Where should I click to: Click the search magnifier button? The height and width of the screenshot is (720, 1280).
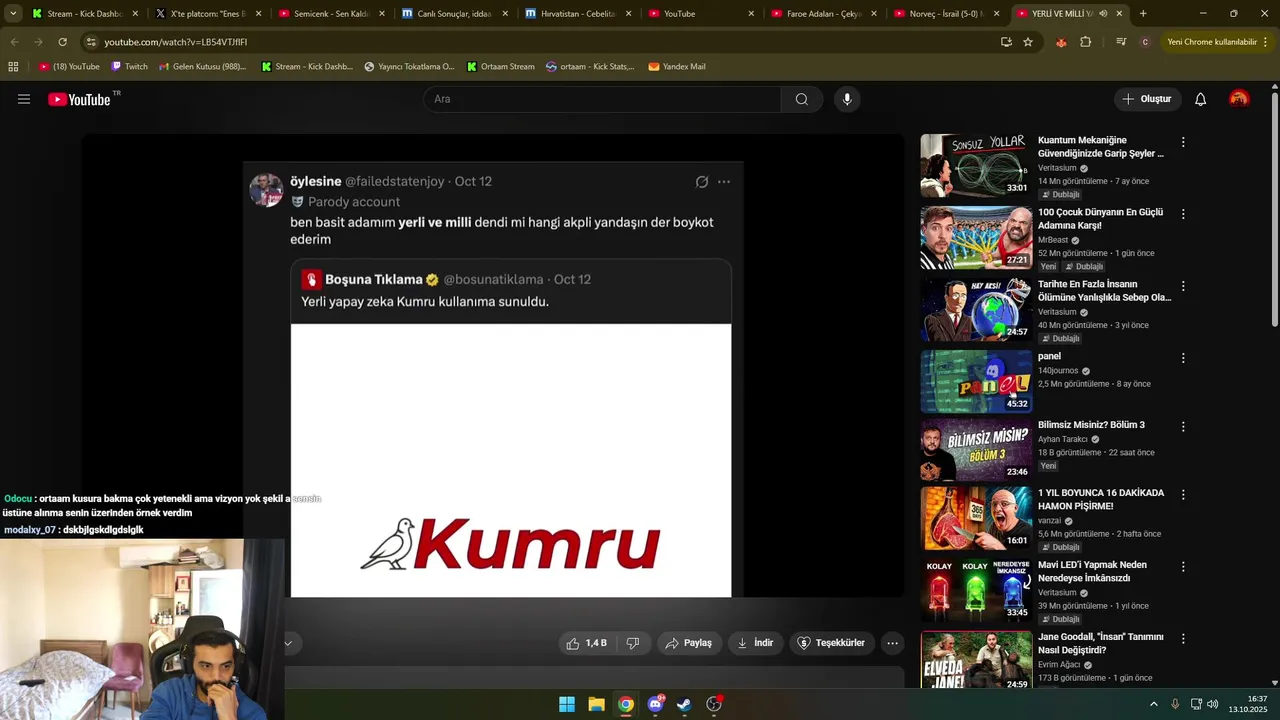click(802, 99)
